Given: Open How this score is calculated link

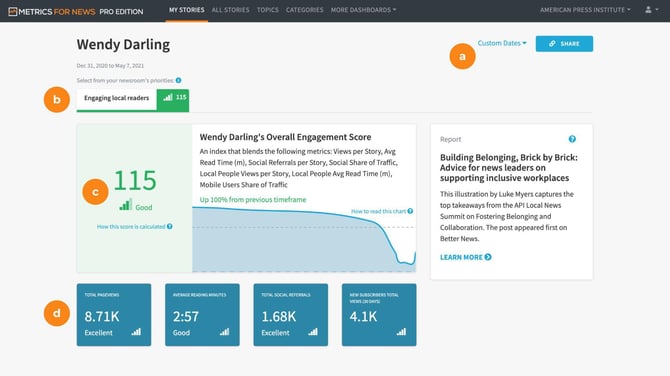Looking at the screenshot, I should tap(135, 226).
